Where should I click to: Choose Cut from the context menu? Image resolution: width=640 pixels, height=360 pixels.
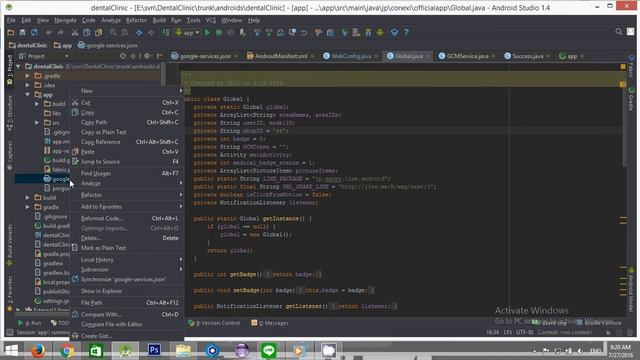(127, 102)
